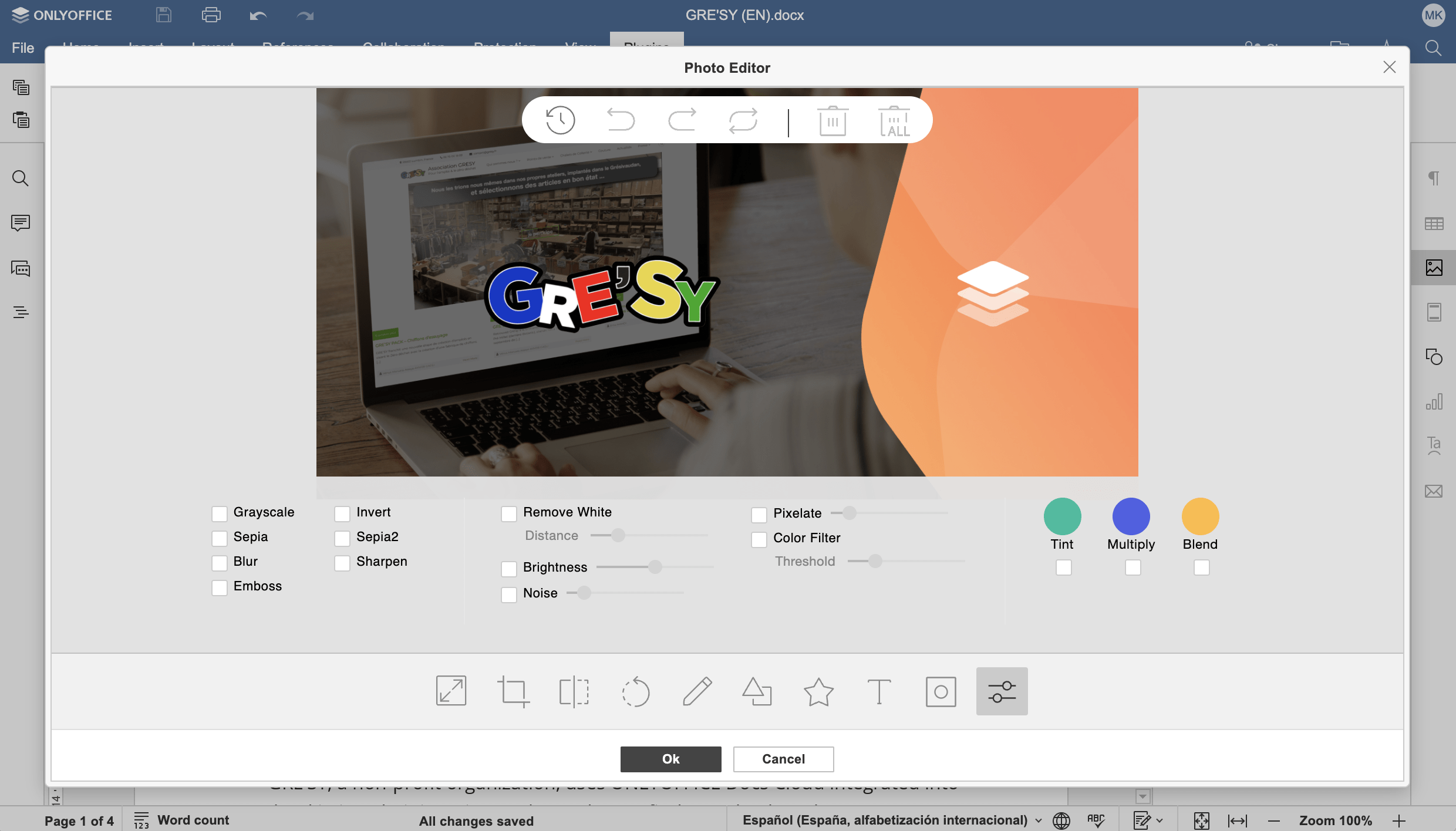The height and width of the screenshot is (831, 1456).
Task: Open the File menu
Action: (23, 48)
